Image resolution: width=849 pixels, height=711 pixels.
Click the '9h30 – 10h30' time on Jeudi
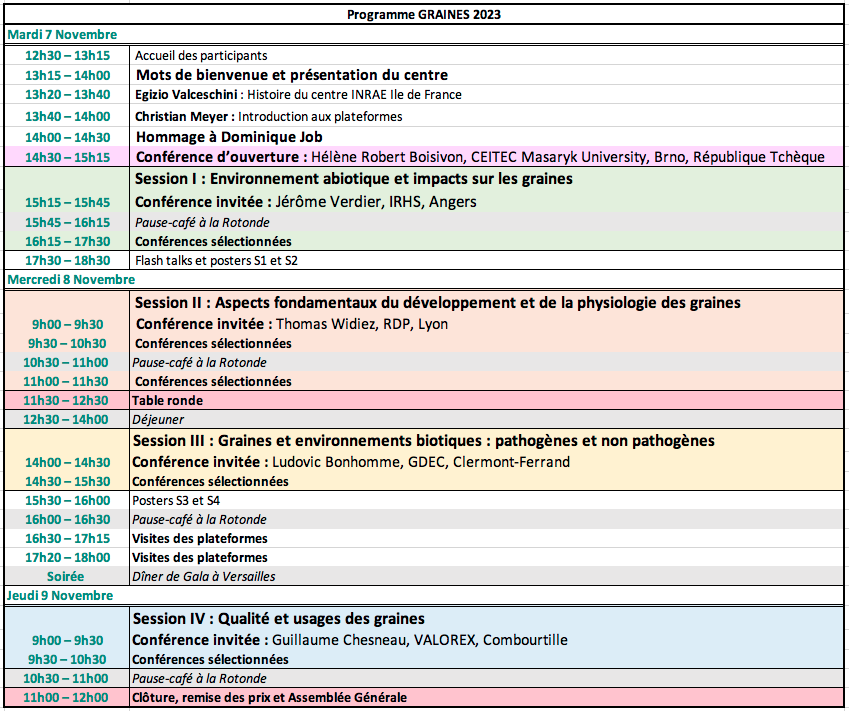67,660
